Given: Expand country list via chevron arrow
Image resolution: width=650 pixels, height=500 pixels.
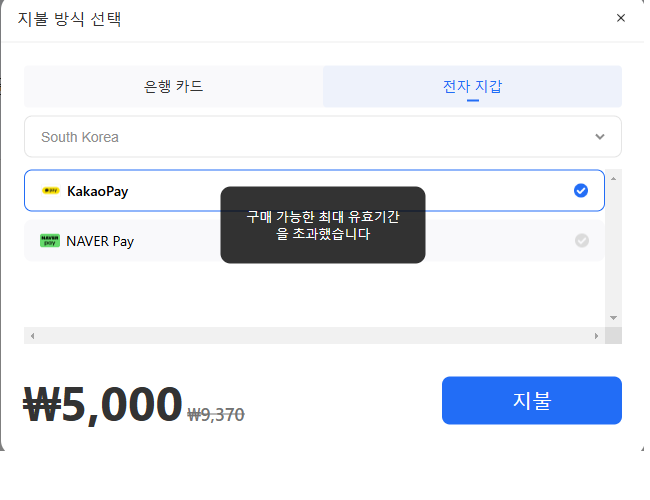Looking at the screenshot, I should tap(600, 137).
